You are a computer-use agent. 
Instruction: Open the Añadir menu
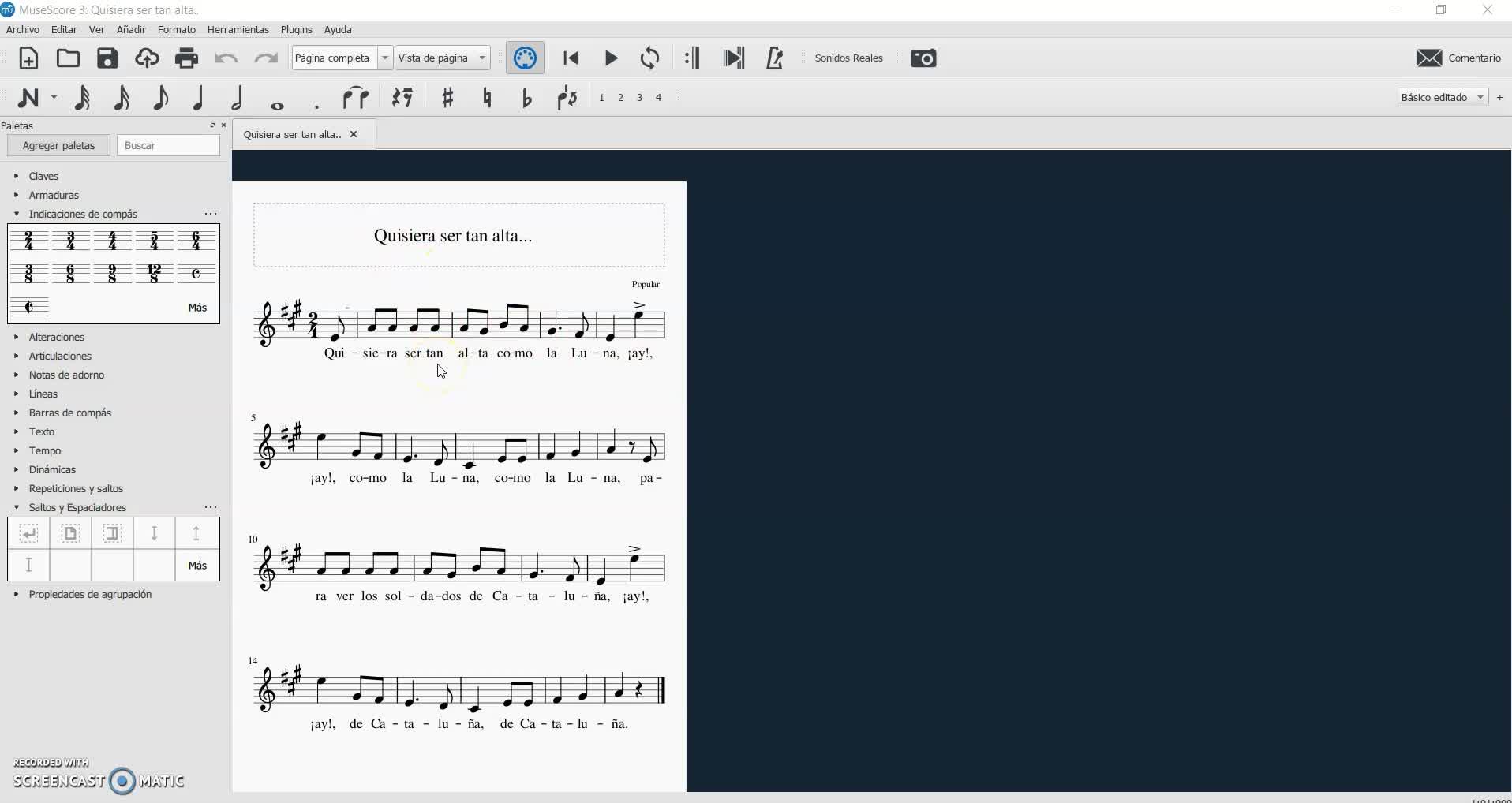131,30
